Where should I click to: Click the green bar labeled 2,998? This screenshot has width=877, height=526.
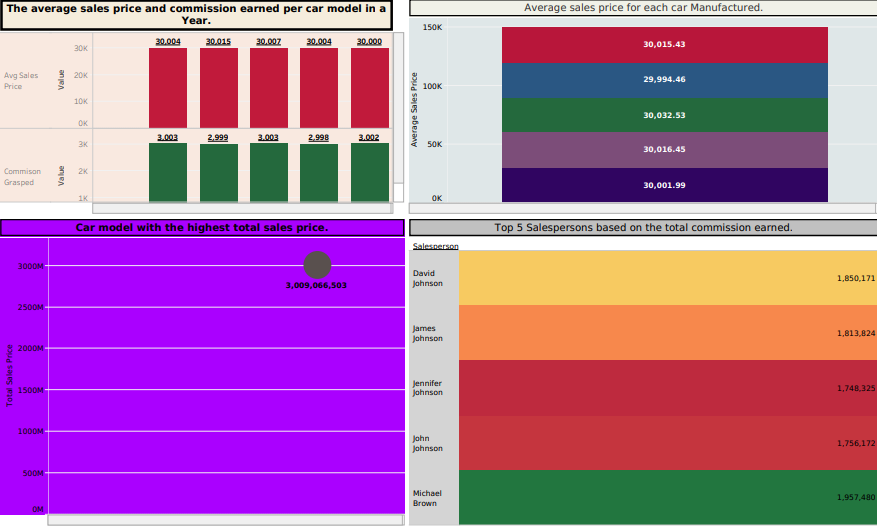tap(319, 172)
